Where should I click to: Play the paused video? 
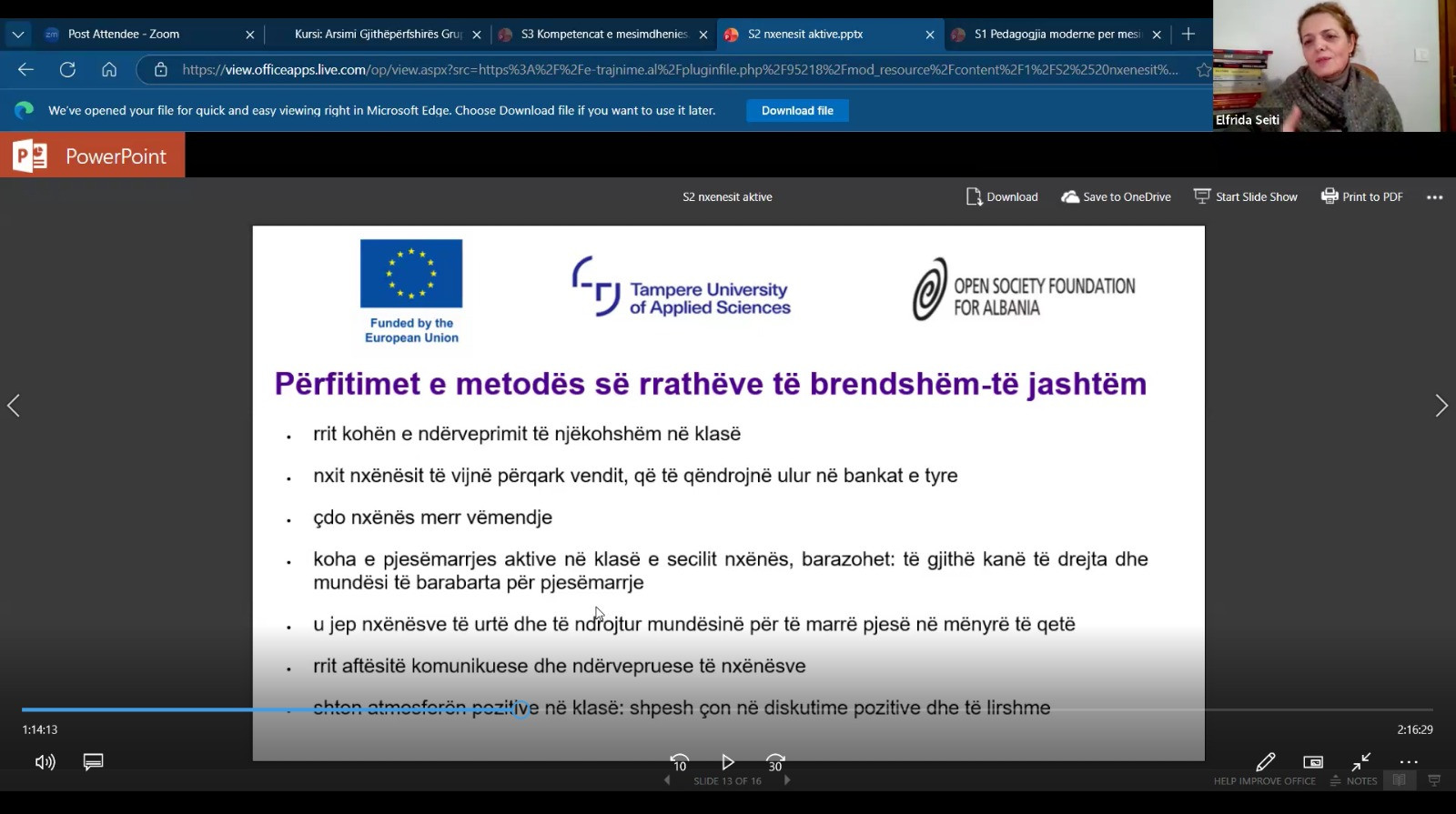[x=728, y=762]
